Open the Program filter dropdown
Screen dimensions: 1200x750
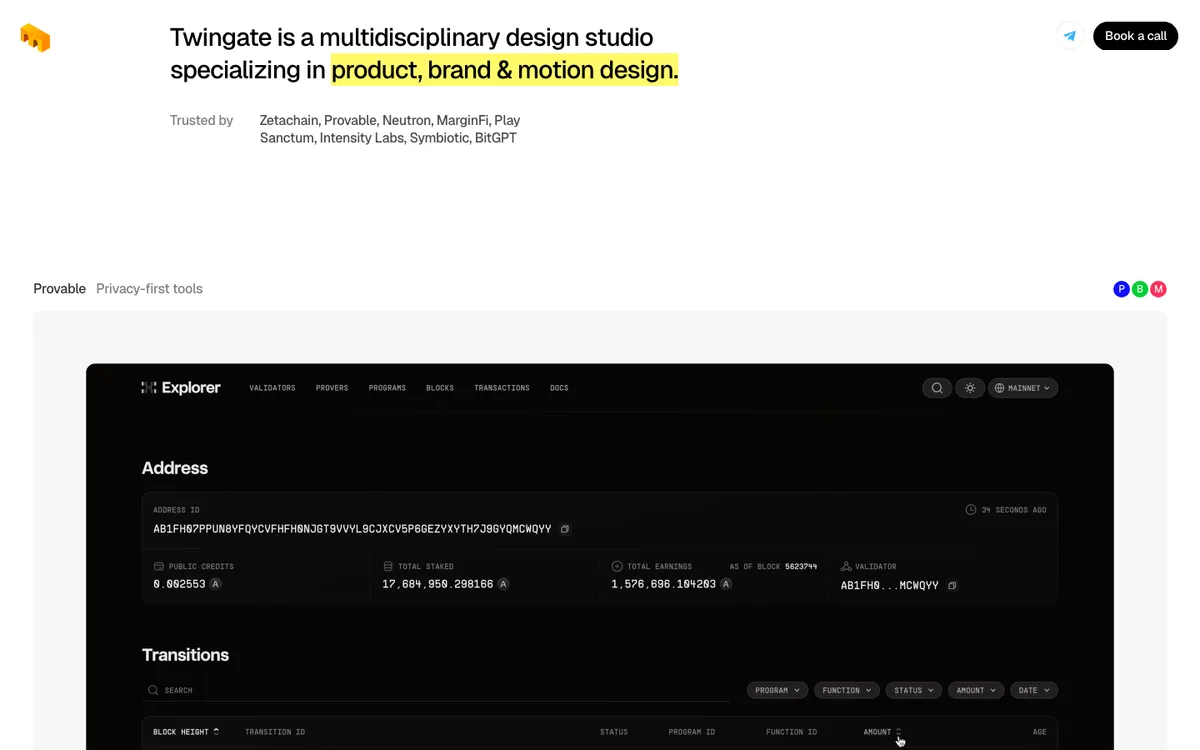tap(778, 690)
